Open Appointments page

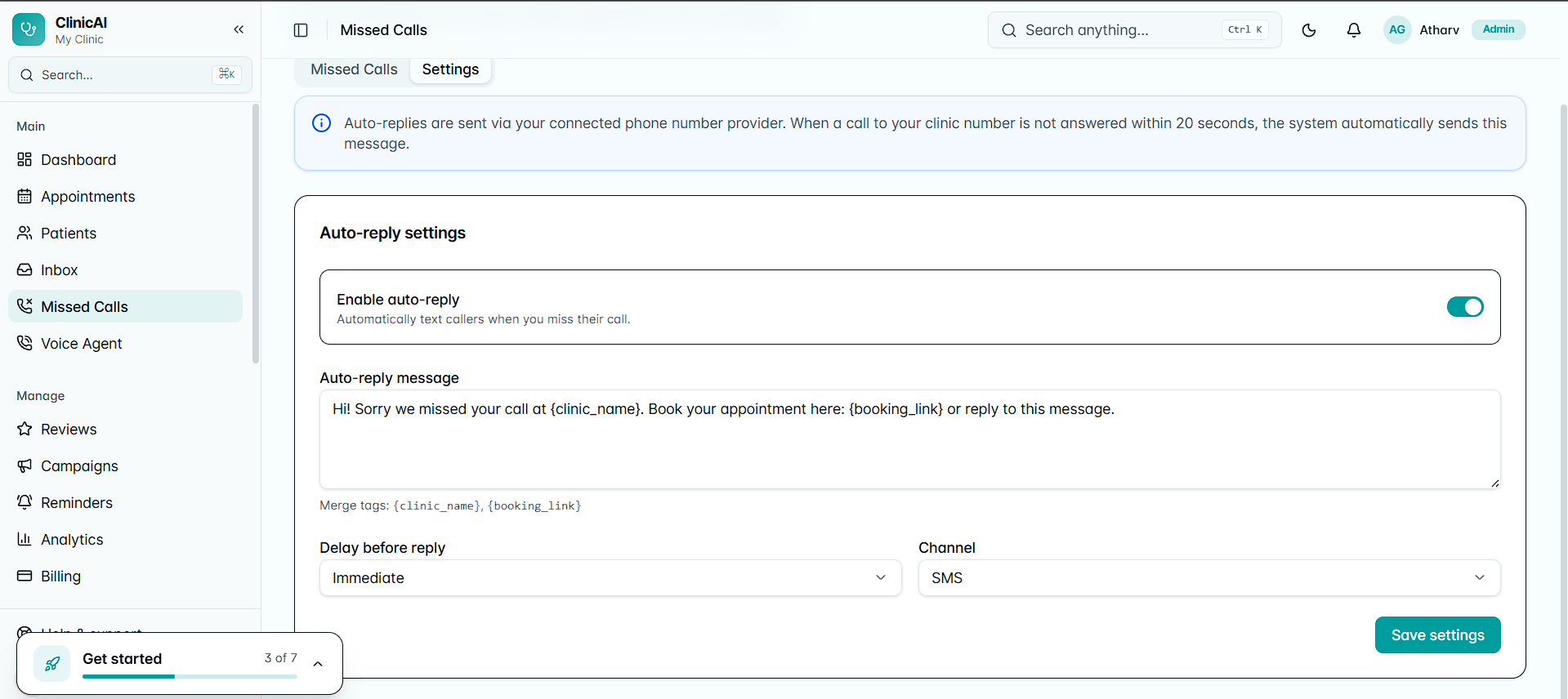pos(125,197)
